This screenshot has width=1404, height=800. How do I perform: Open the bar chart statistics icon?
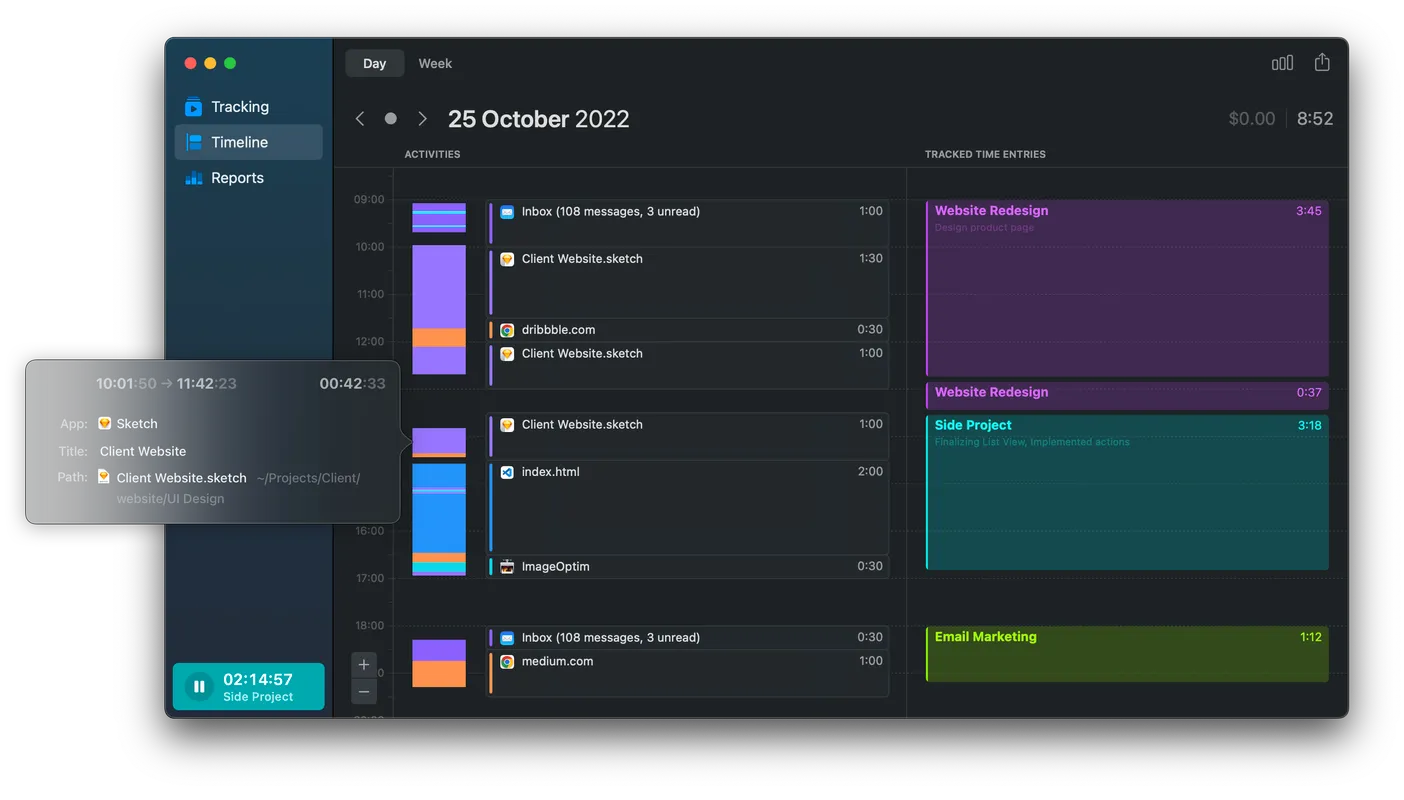coord(1282,63)
